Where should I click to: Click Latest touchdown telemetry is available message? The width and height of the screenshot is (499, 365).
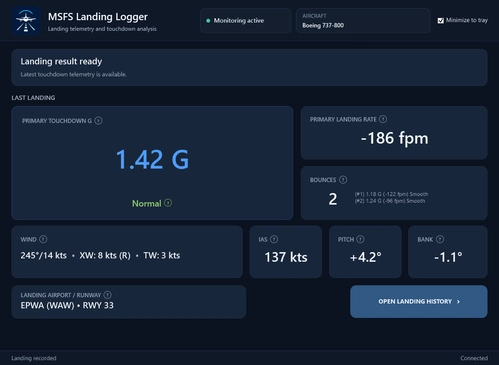pyautogui.click(x=74, y=74)
